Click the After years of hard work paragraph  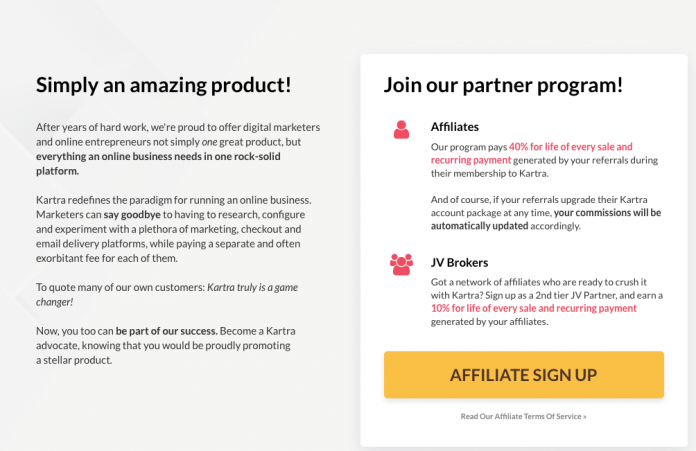pos(178,149)
